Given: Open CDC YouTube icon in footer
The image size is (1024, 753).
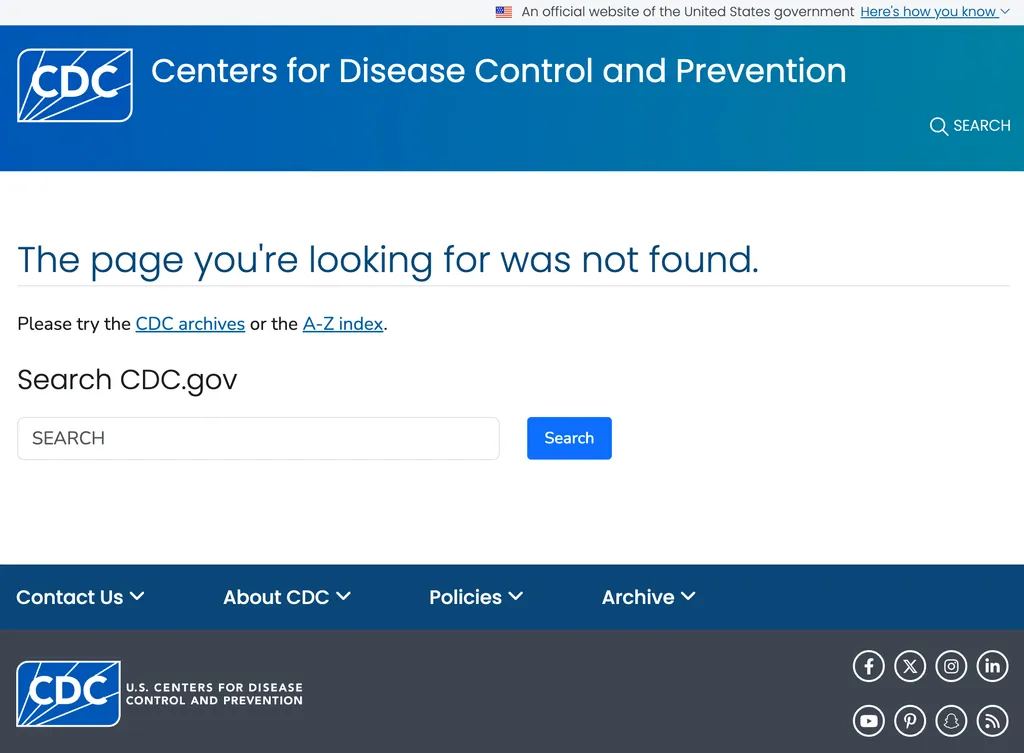Looking at the screenshot, I should [x=868, y=720].
